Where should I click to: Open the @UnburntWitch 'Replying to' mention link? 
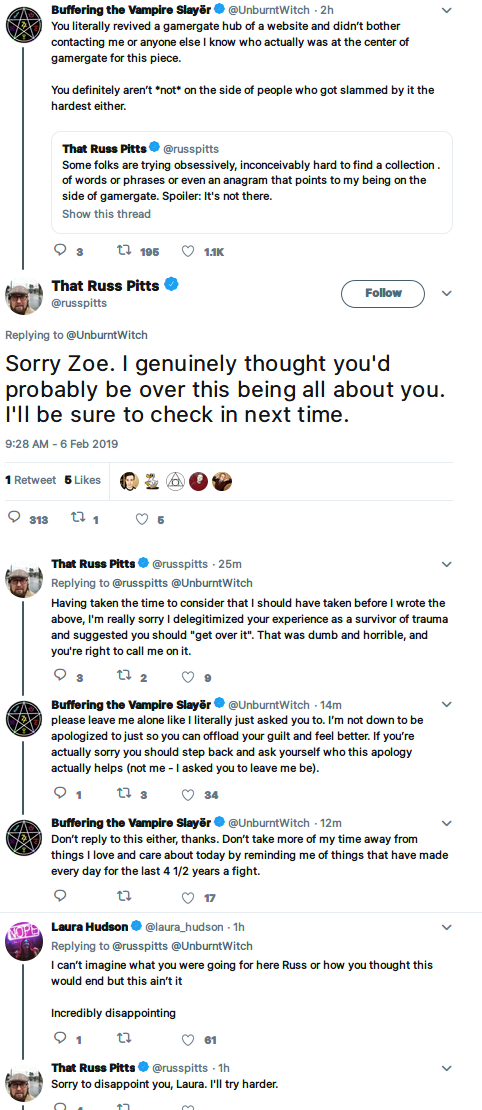click(107, 335)
